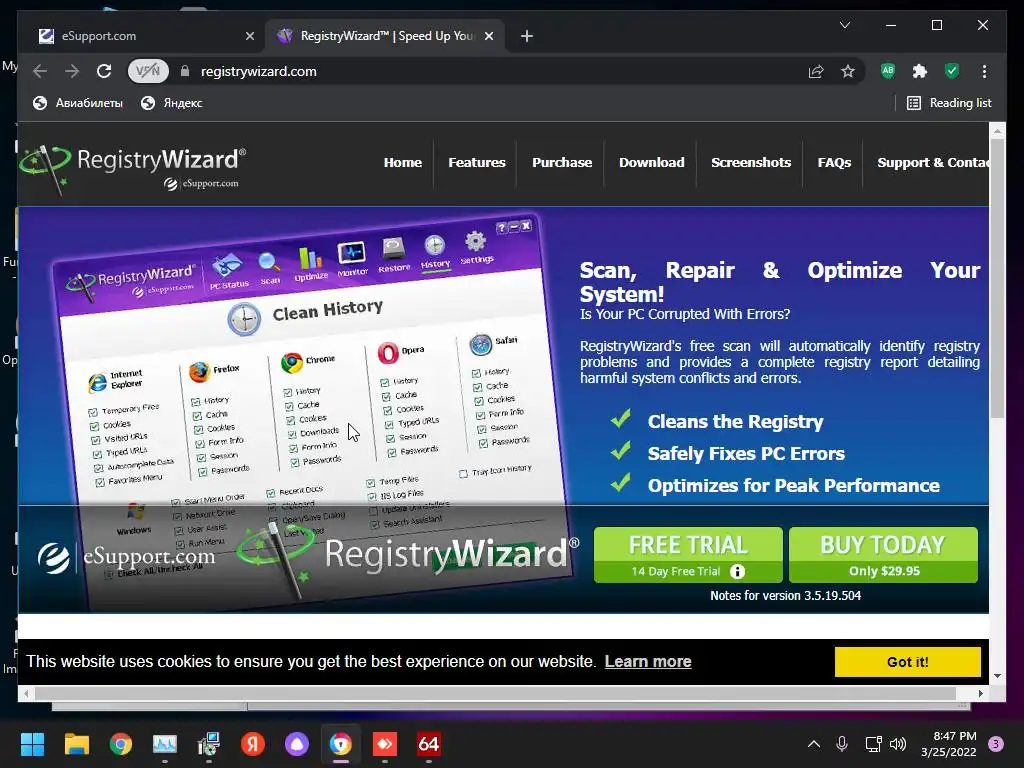Dismiss cookies with Got it! button
Viewport: 1024px width, 768px height.
tap(907, 662)
